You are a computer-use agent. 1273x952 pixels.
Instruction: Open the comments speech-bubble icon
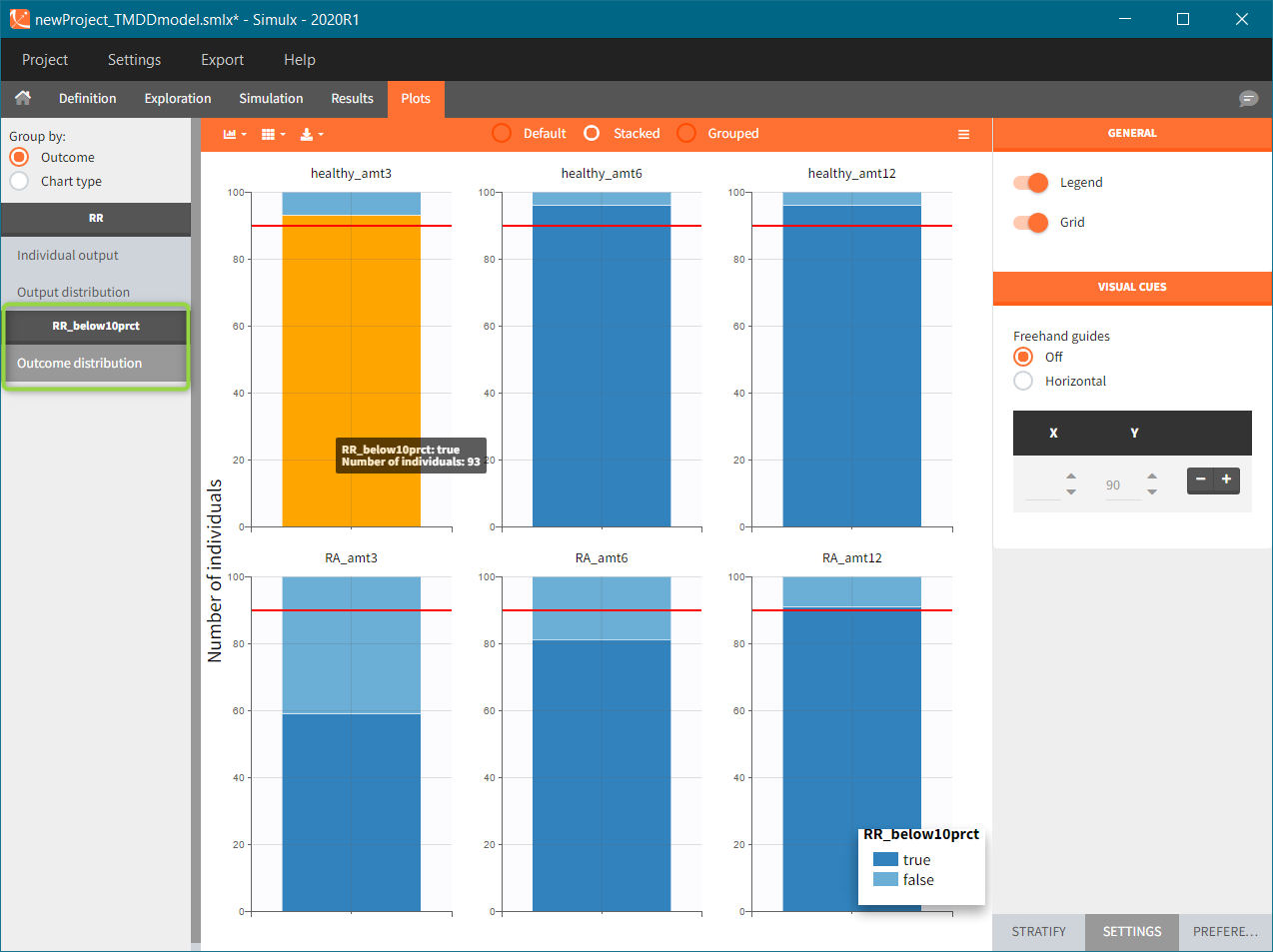coord(1248,98)
